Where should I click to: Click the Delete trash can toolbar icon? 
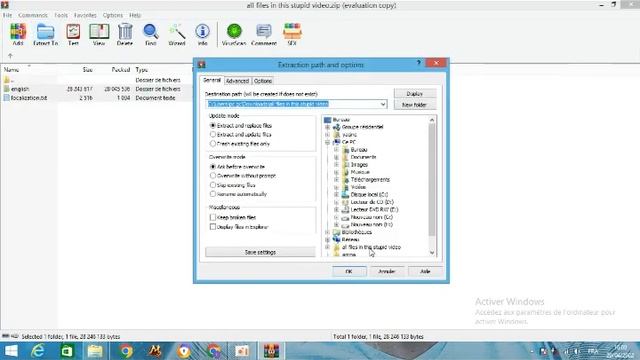(125, 32)
